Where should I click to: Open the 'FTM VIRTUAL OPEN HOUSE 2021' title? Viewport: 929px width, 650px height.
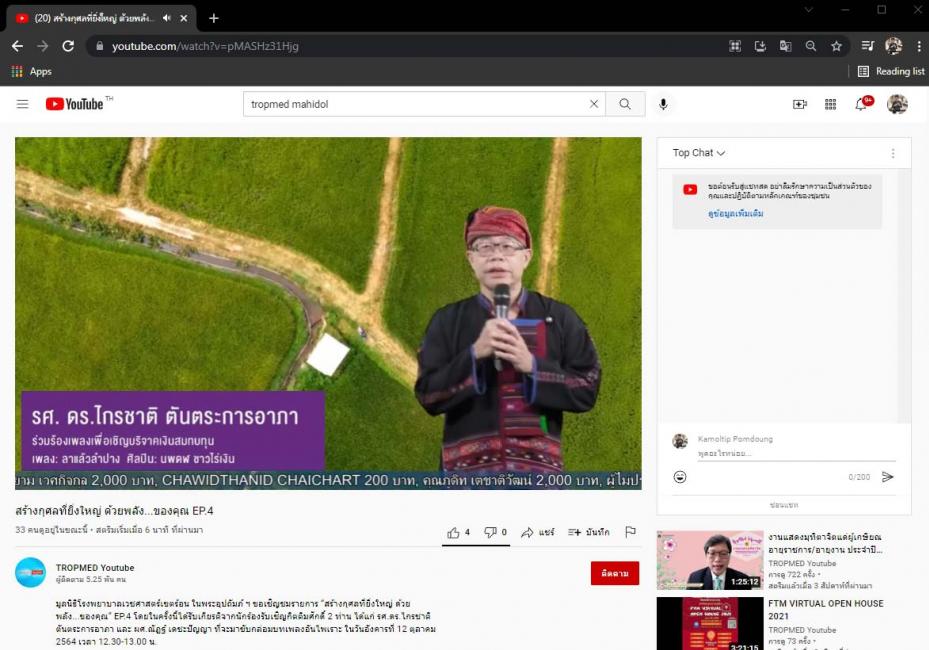826,609
